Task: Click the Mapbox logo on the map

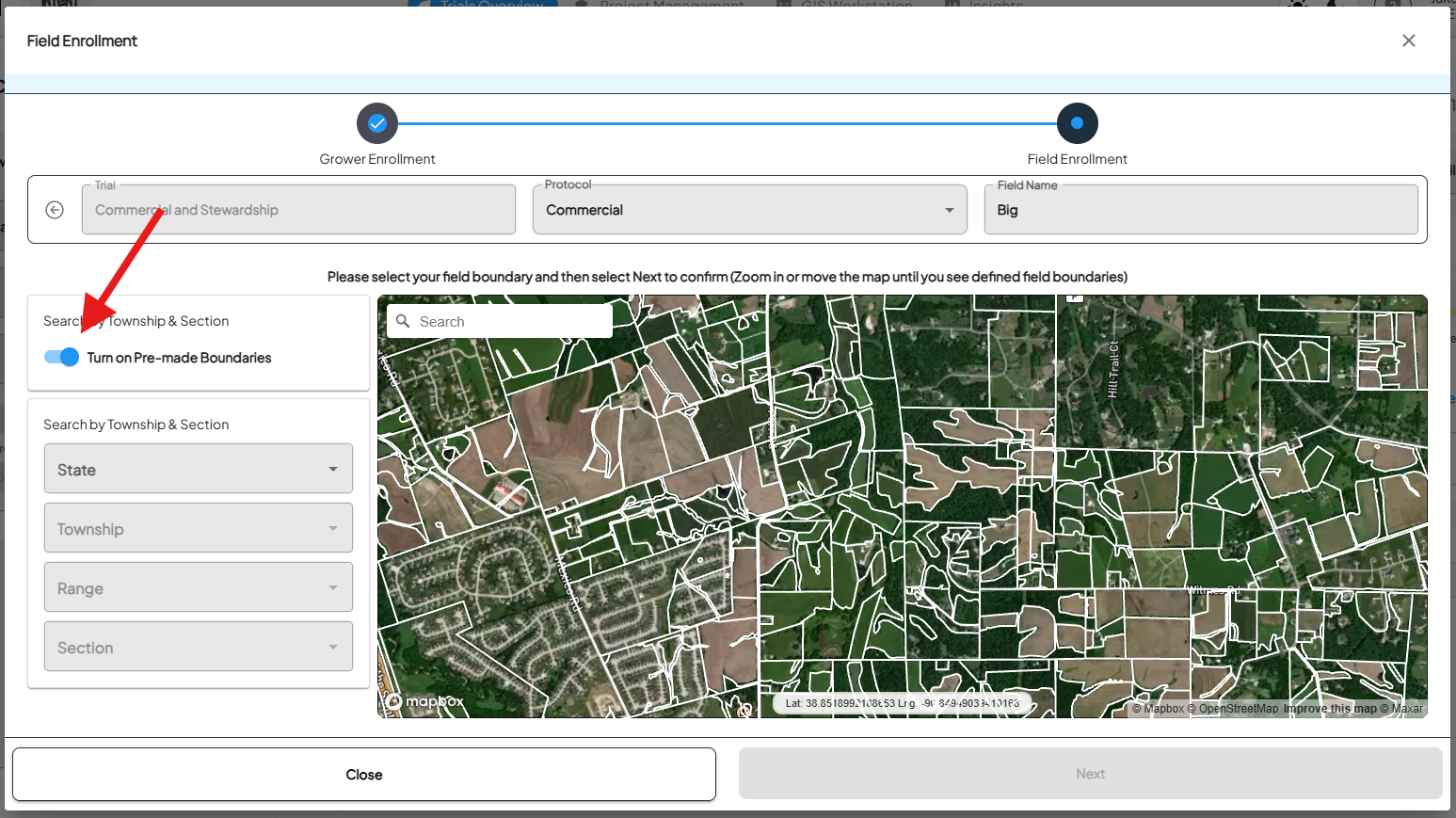Action: 425,701
